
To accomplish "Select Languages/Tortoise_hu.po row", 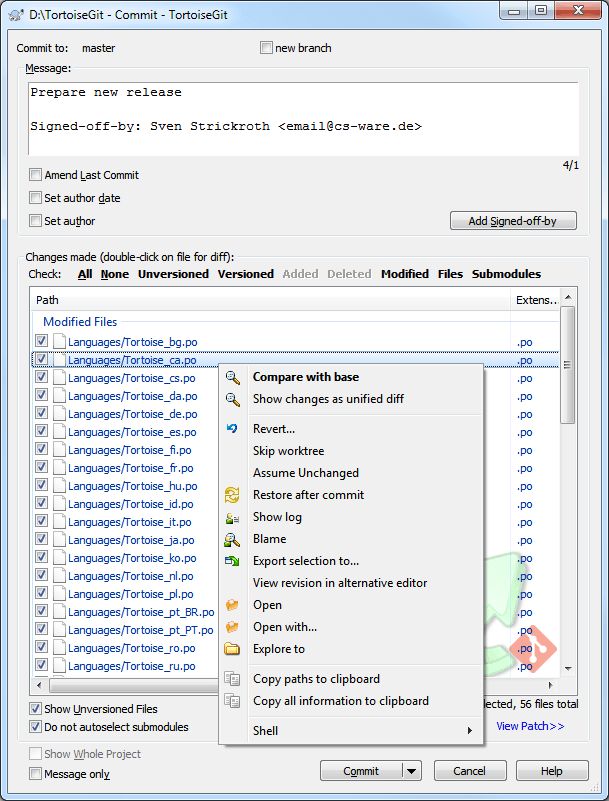I will point(295,486).
